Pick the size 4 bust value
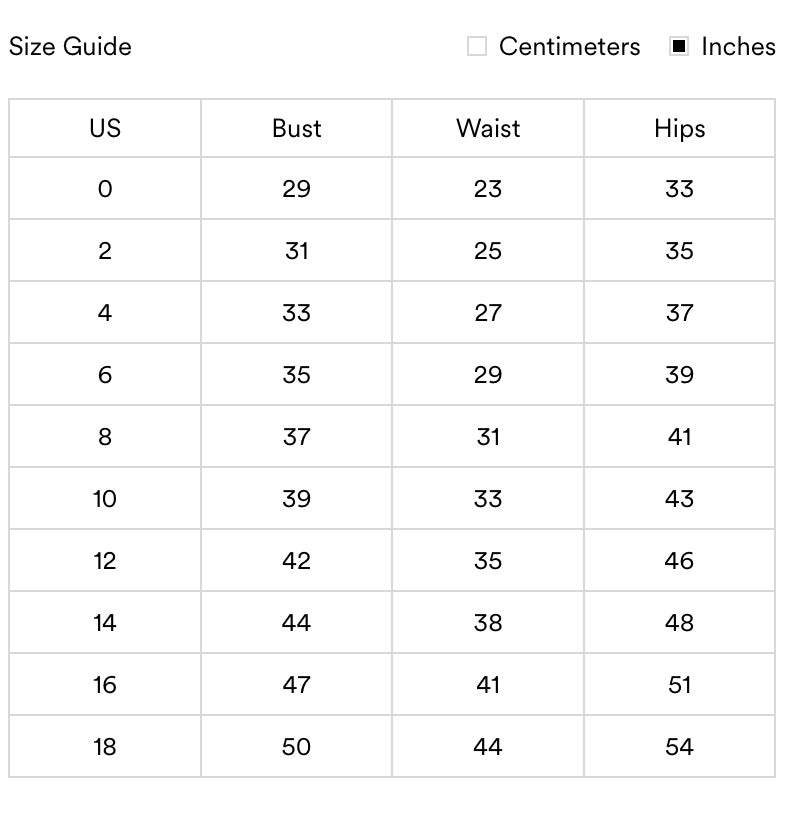Image resolution: width=810 pixels, height=818 pixels. (x=296, y=313)
